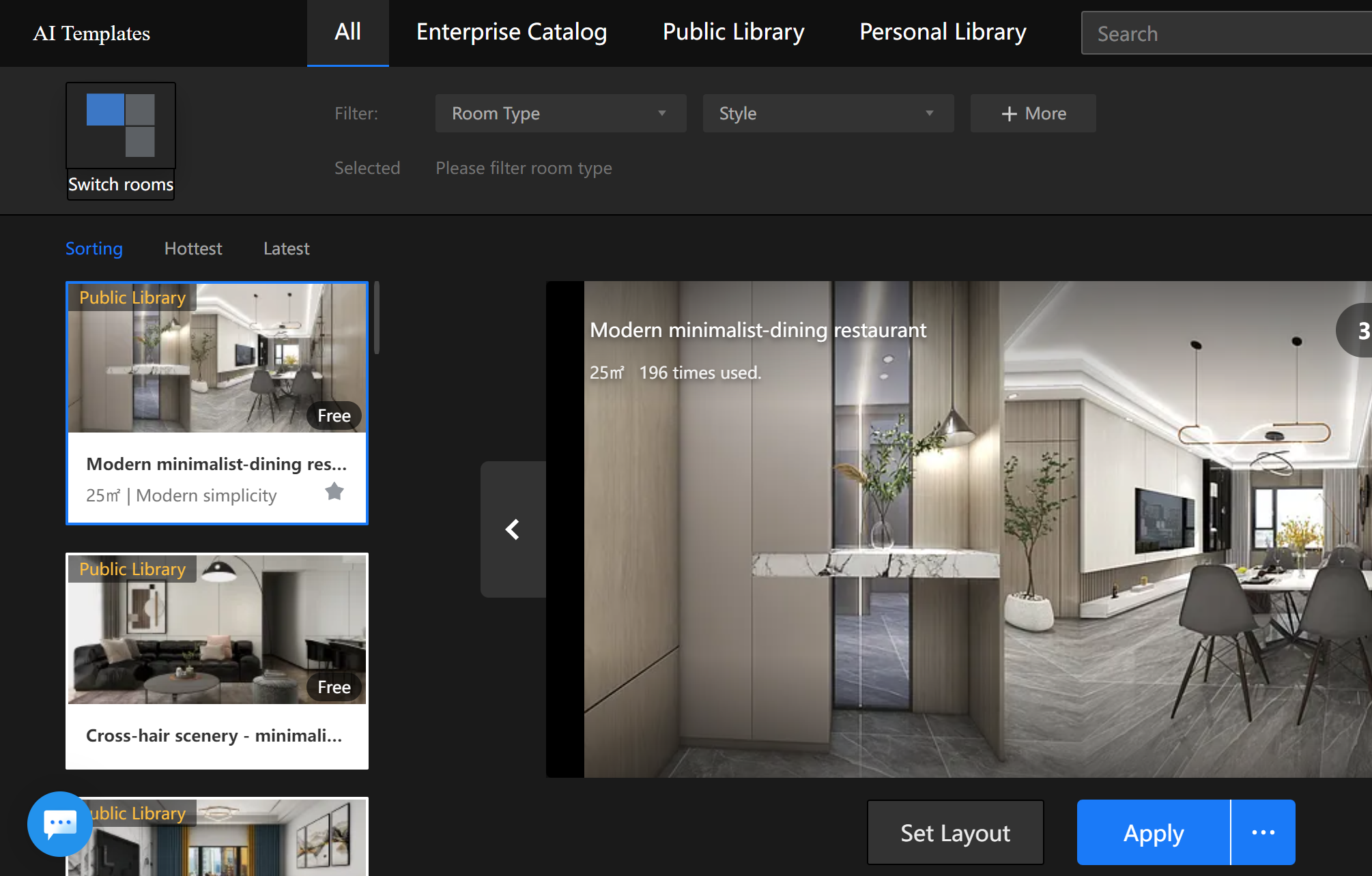Screen dimensions: 1372x876
Task: Click the large dining room preview image
Action: pyautogui.click(x=977, y=529)
